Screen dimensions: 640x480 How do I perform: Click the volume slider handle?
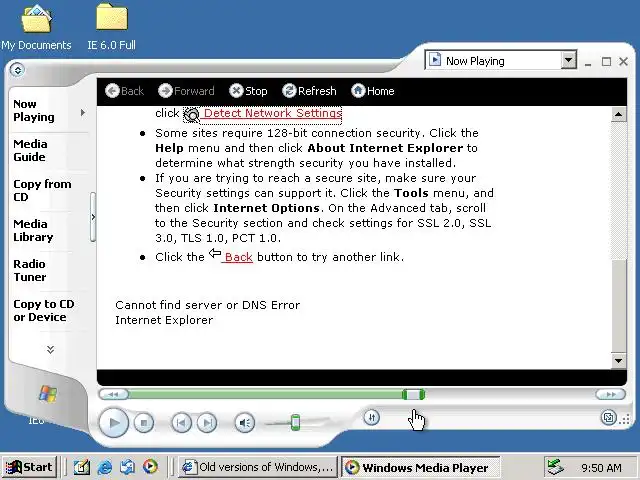tap(296, 422)
